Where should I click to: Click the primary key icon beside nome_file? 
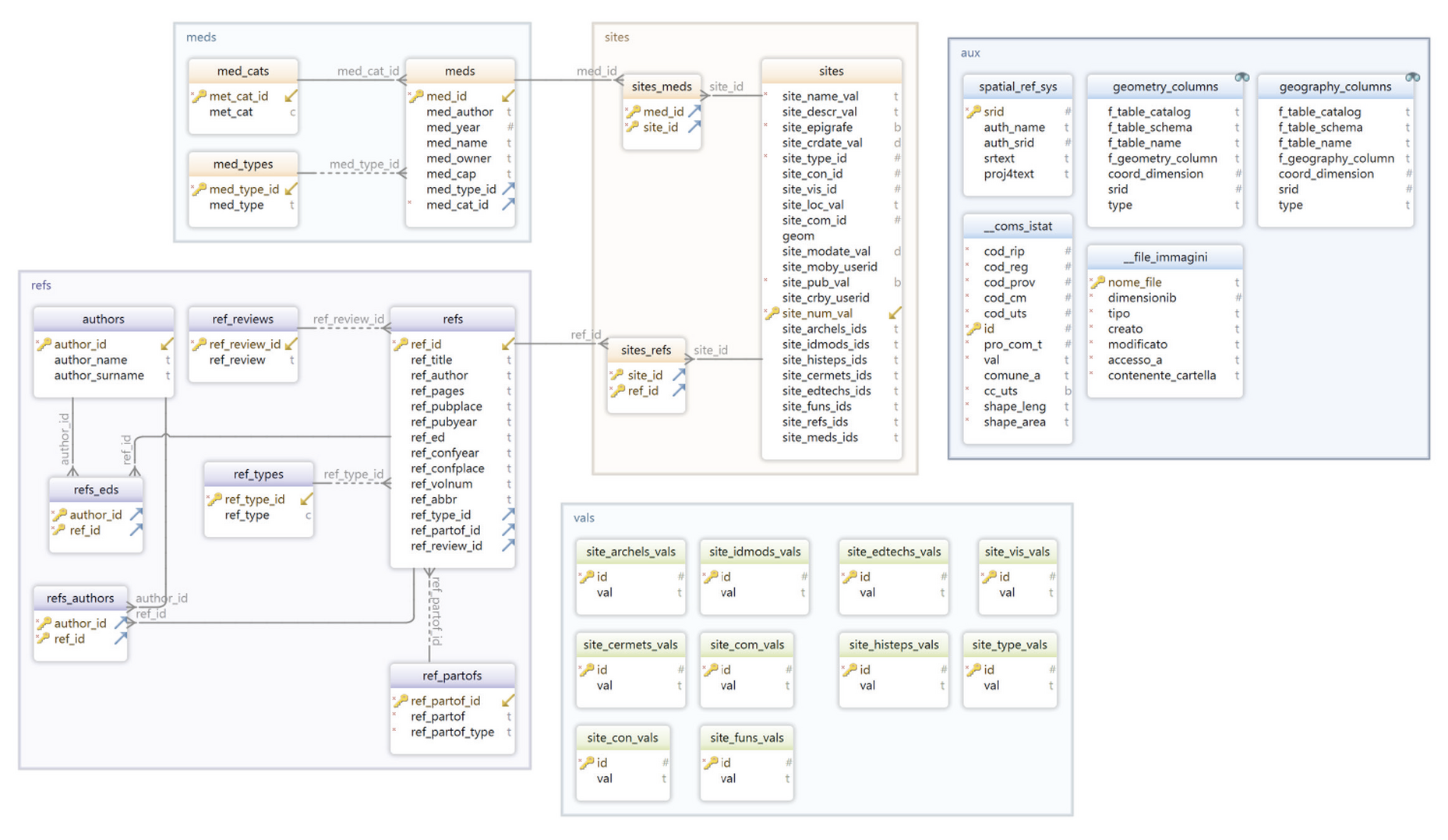1097,282
